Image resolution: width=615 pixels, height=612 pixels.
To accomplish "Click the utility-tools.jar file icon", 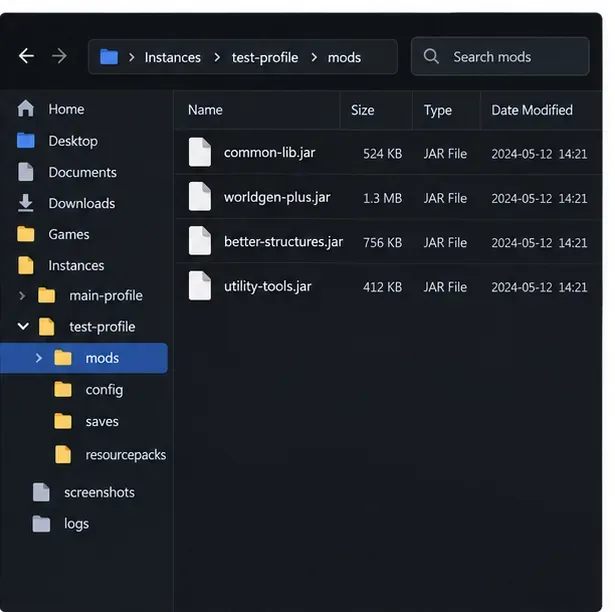I will pyautogui.click(x=200, y=285).
